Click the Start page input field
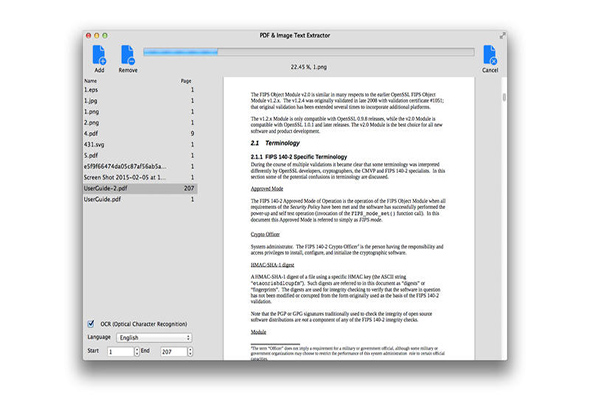590x411 pixels. tap(120, 352)
